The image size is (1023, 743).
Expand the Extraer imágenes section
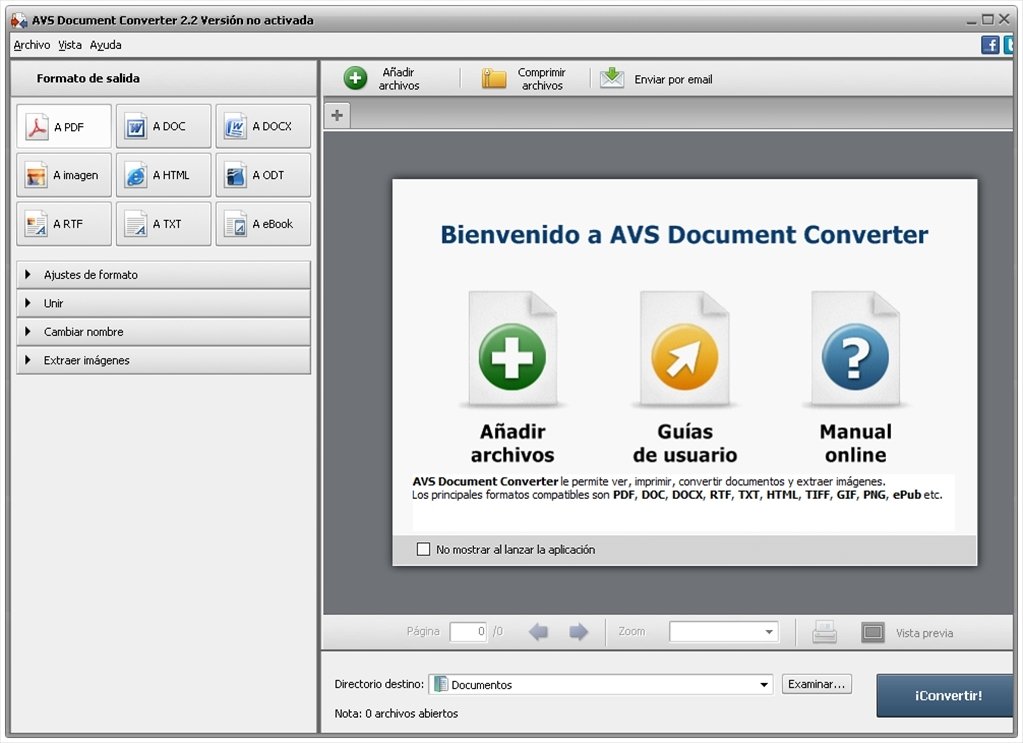[x=164, y=360]
